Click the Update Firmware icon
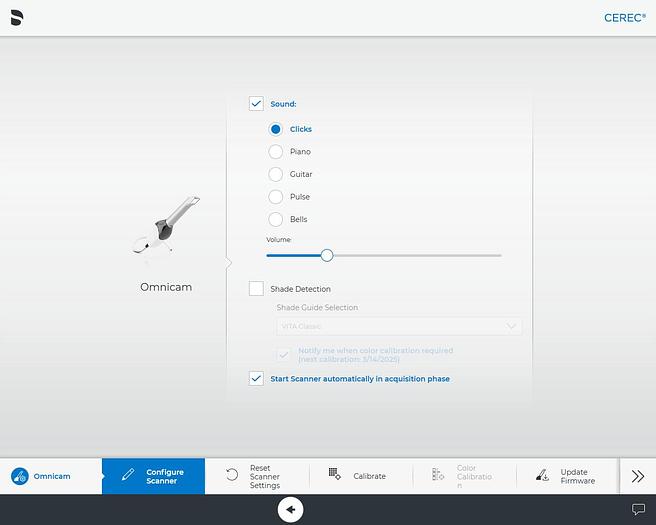The width and height of the screenshot is (656, 525). (542, 476)
